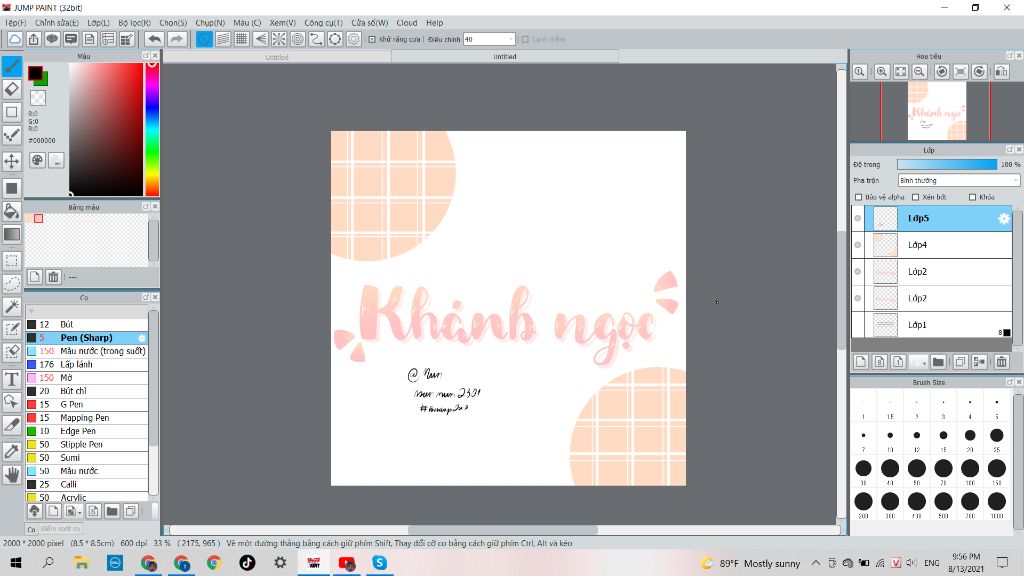Toggle the snap-off button in toolbar
This screenshot has height=576, width=1024.
pos(204,39)
